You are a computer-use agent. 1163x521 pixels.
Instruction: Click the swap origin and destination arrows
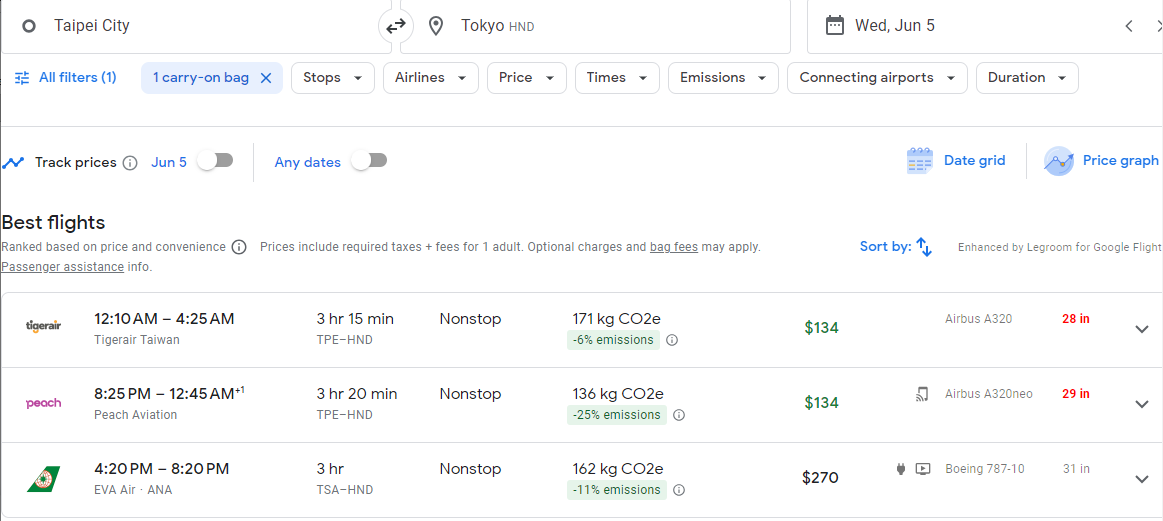point(396,26)
